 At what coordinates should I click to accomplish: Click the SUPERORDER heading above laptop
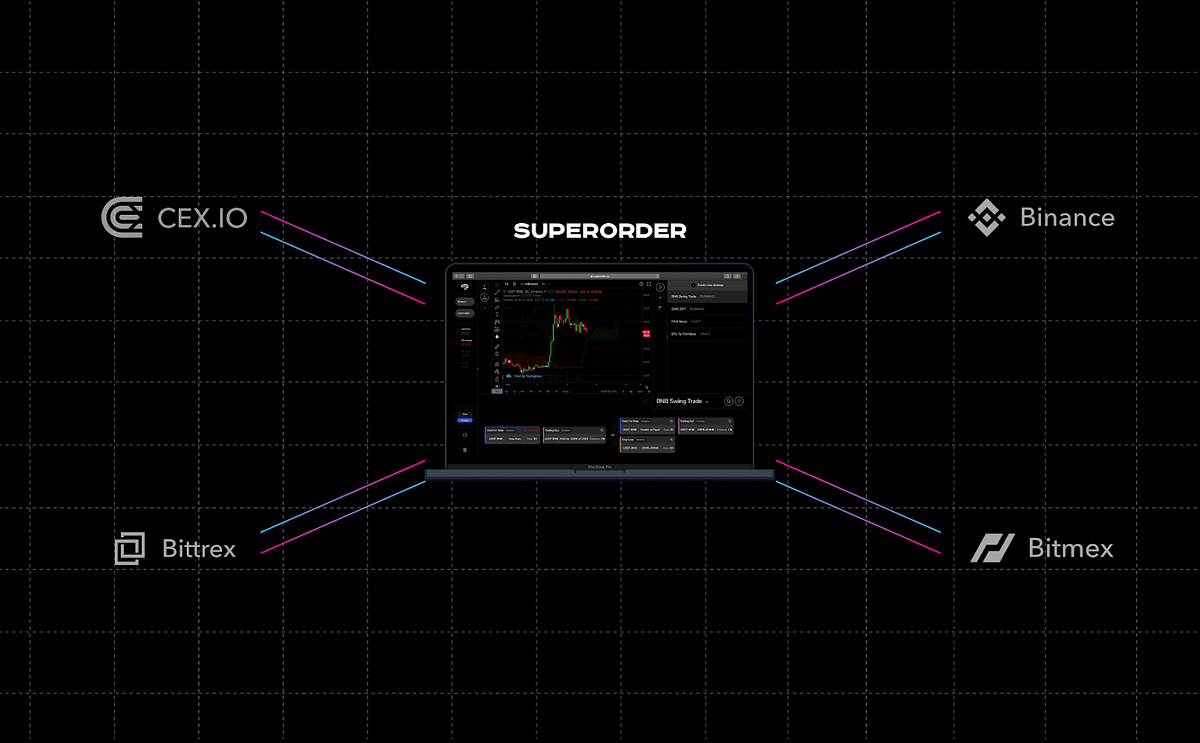(600, 231)
